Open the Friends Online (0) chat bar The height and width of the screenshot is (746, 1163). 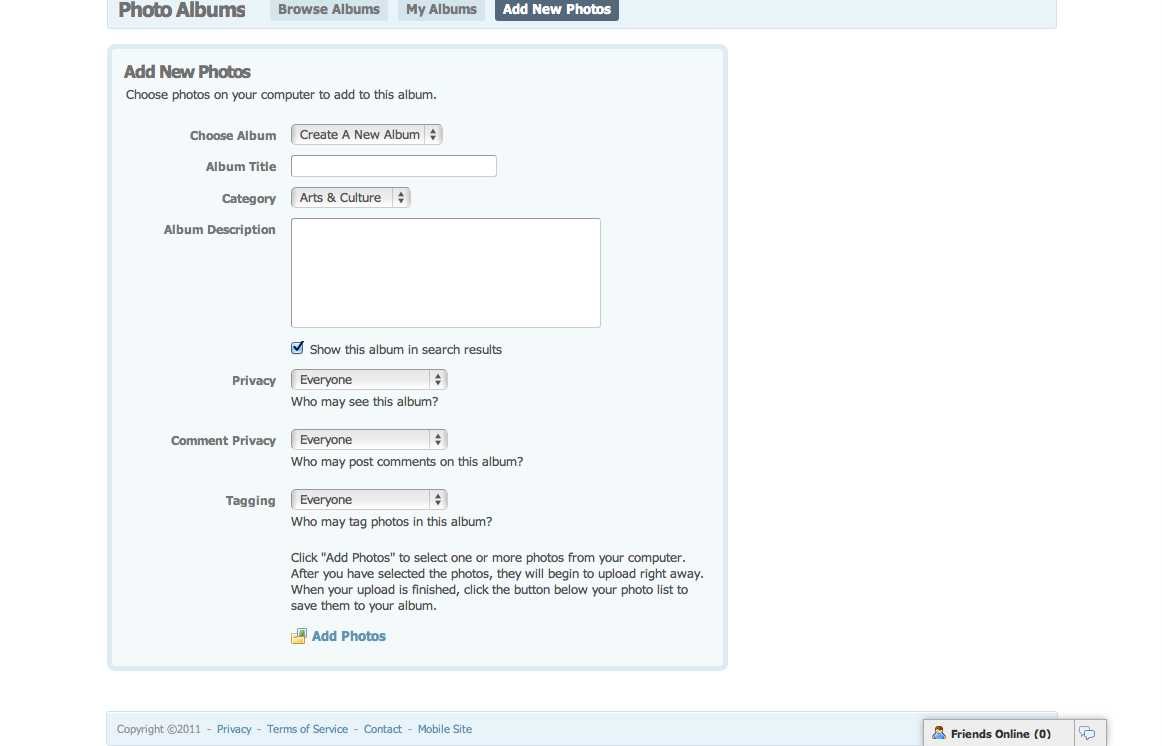click(x=998, y=733)
